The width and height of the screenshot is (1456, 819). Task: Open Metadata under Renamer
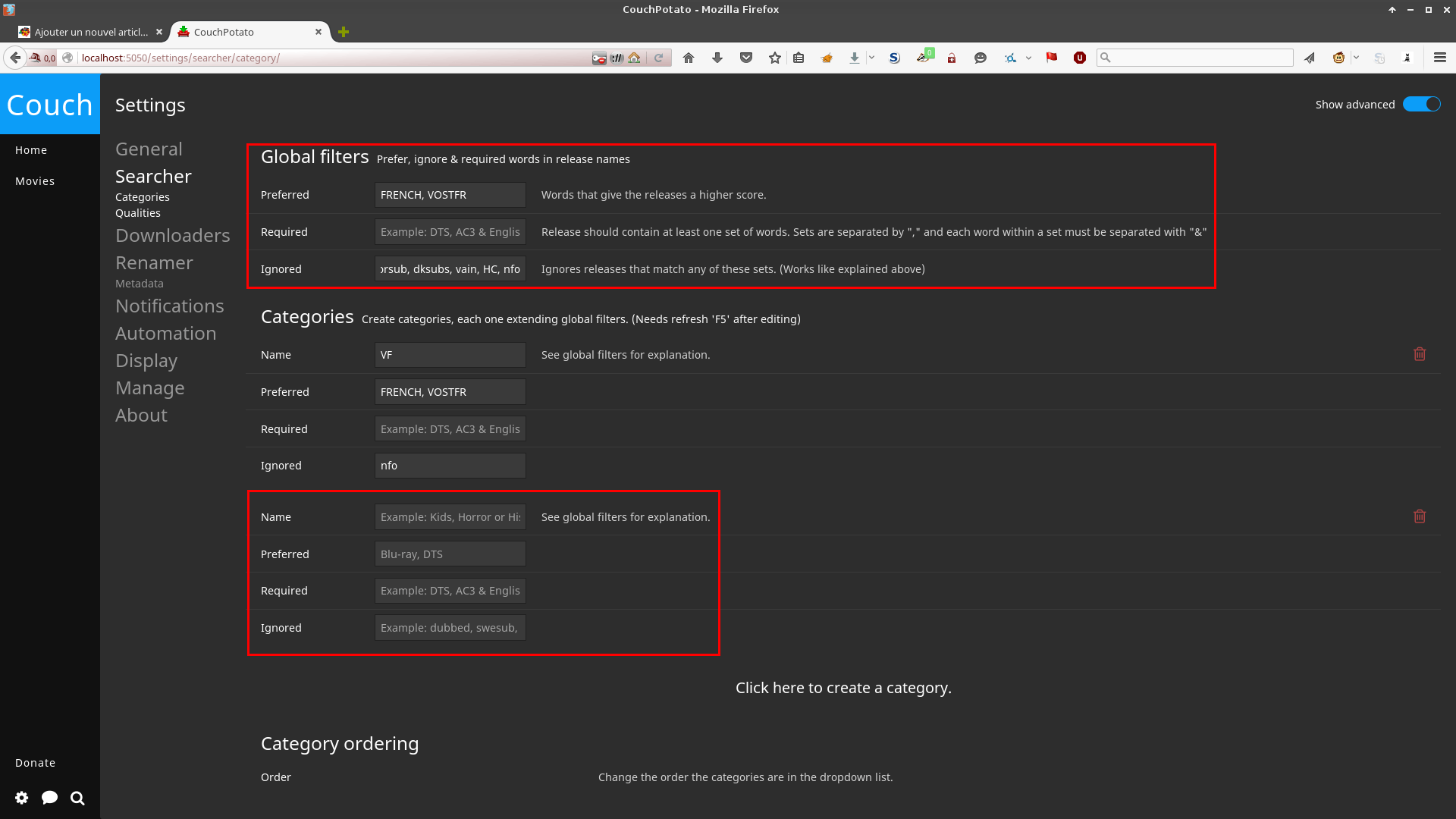pos(140,284)
